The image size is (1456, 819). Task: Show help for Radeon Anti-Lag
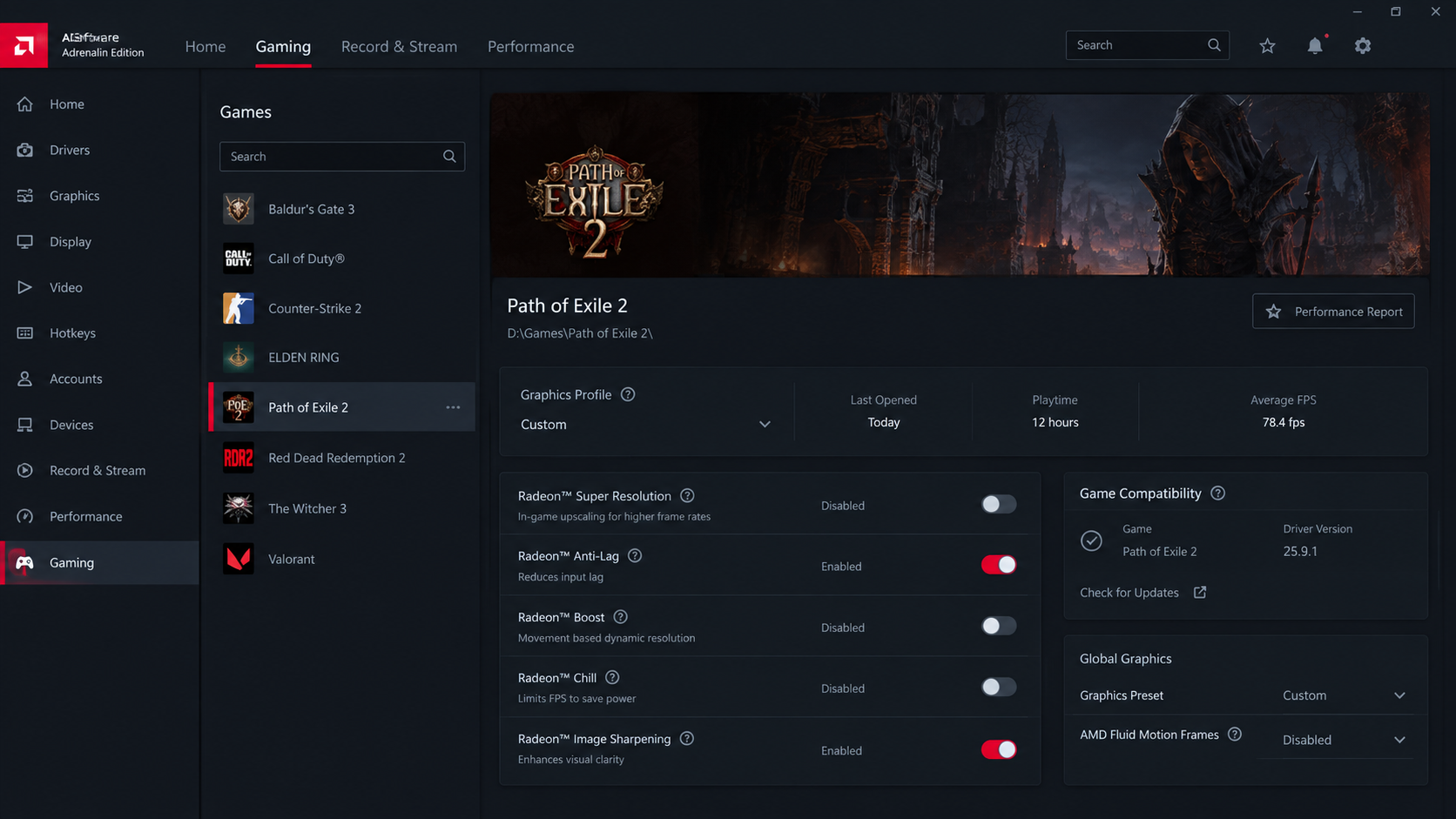click(x=635, y=555)
